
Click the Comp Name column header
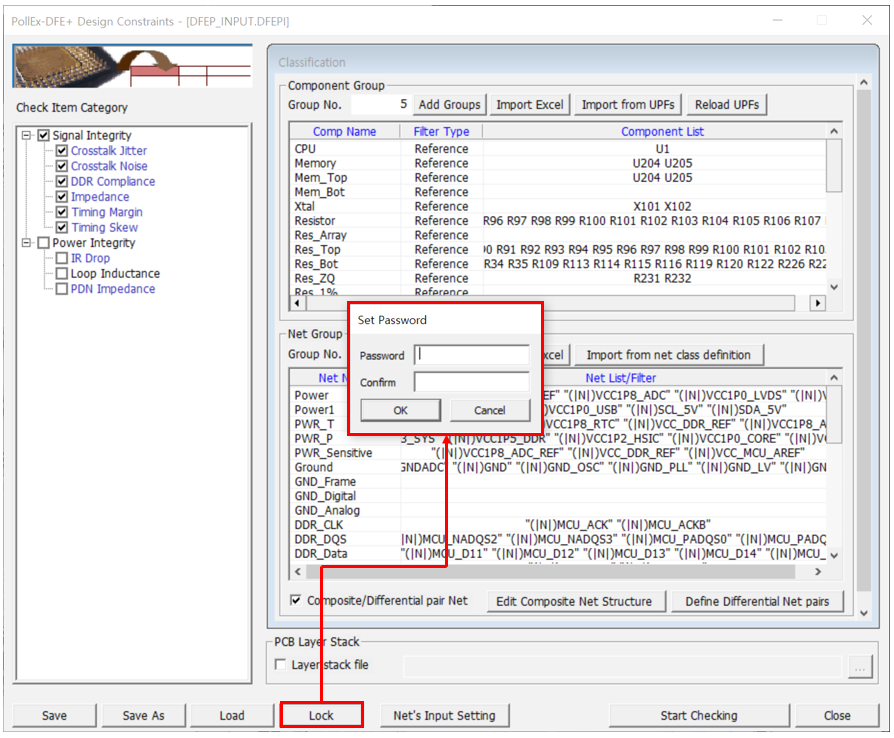(344, 132)
